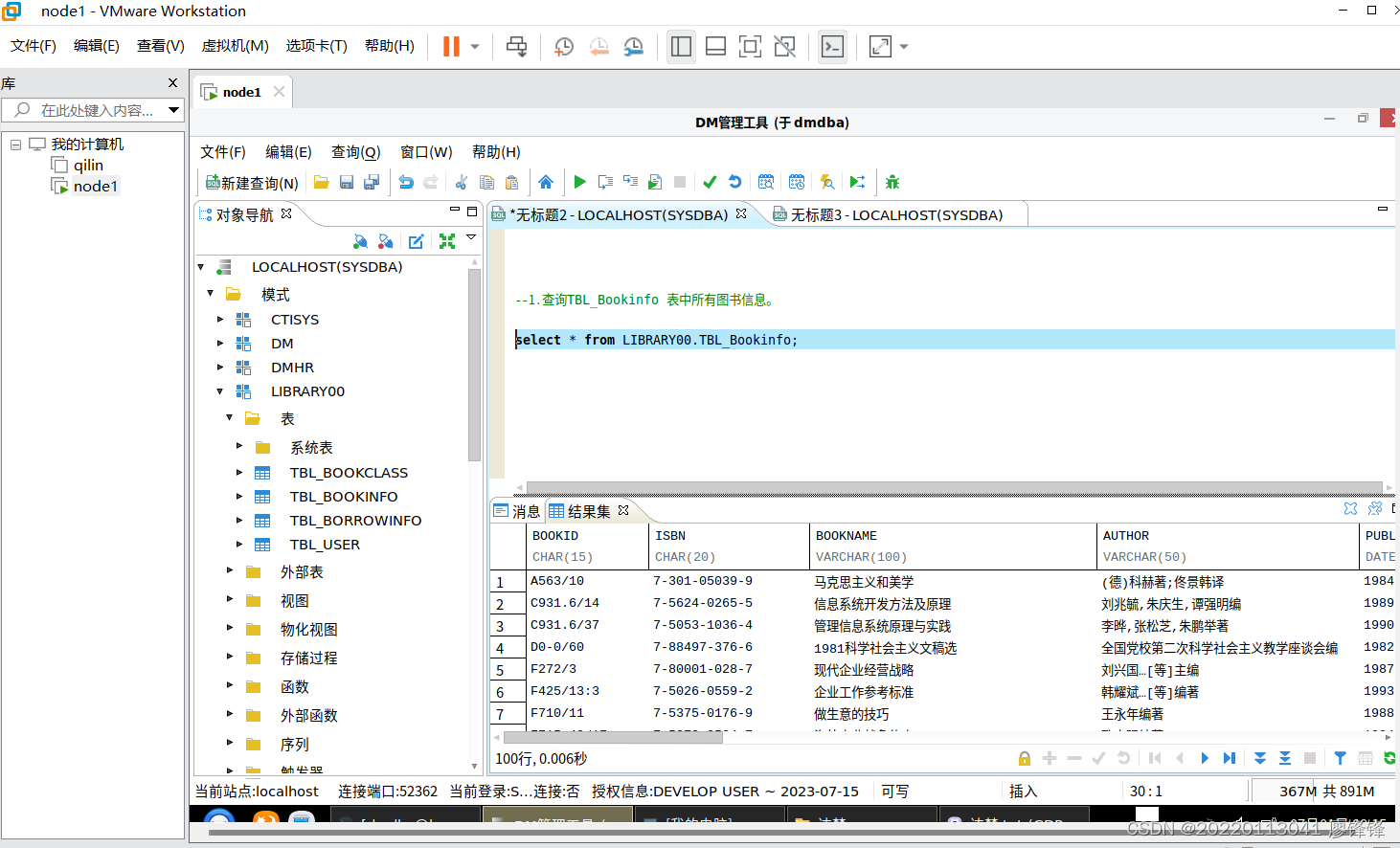1400x848 pixels.
Task: Run the SQL with the green play icon
Action: (579, 182)
